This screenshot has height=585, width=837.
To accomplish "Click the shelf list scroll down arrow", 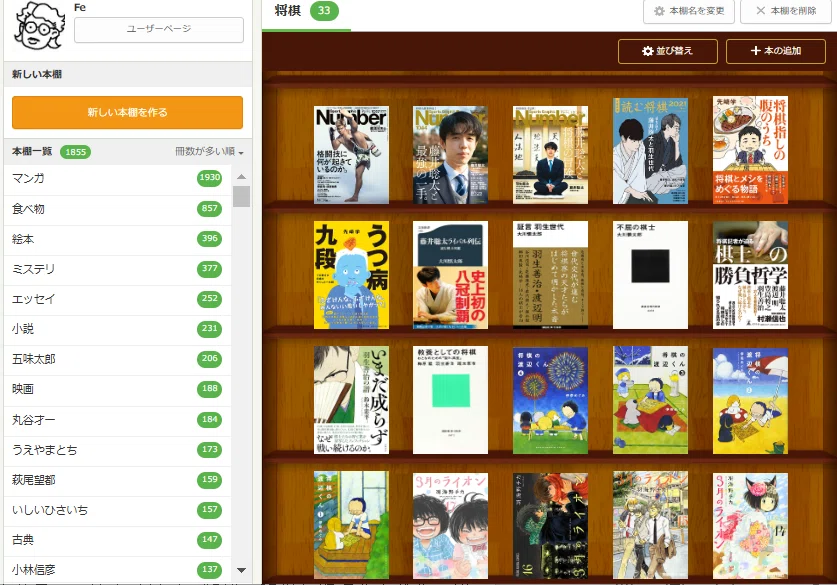I will click(x=241, y=570).
